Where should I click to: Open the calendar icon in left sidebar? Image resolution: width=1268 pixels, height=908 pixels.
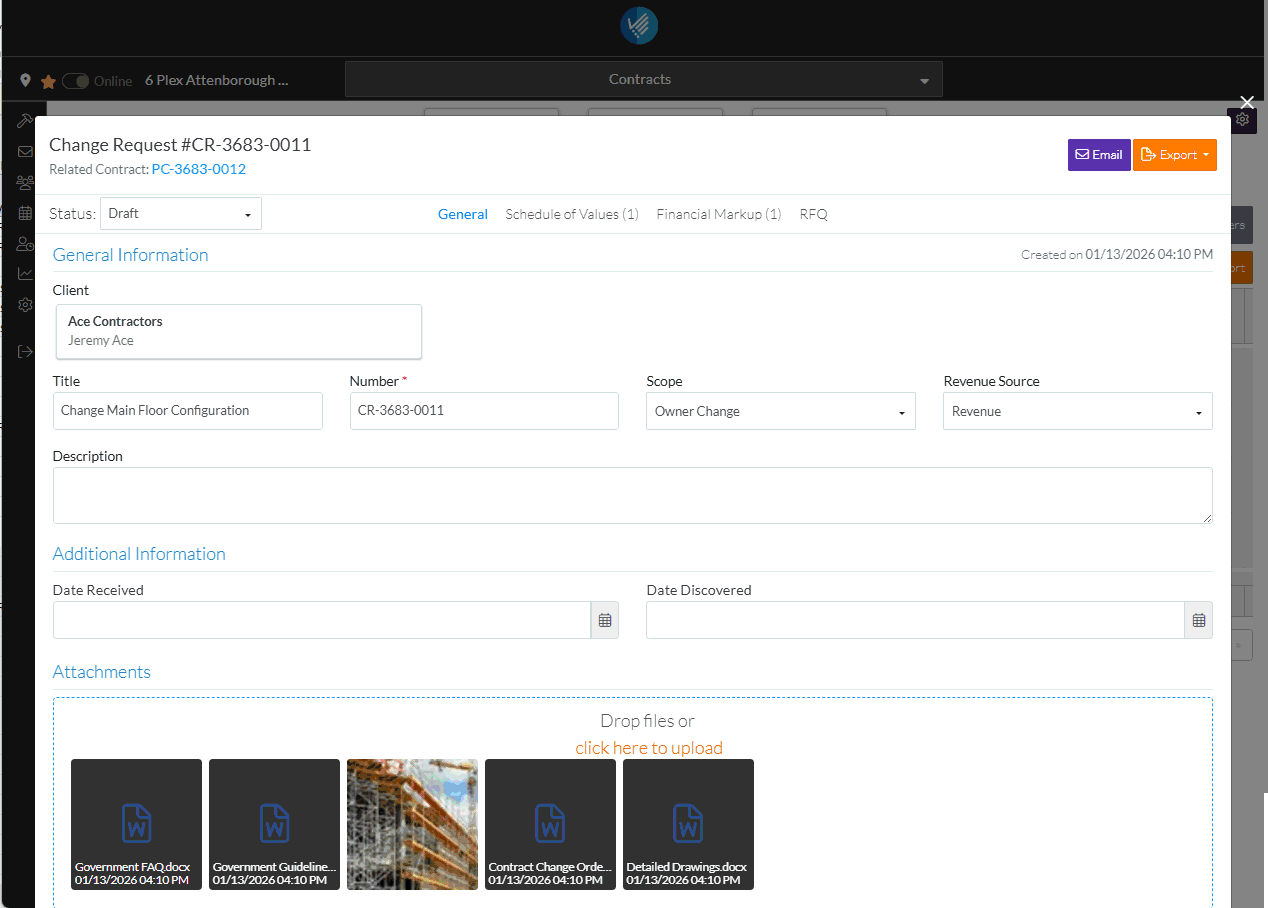tap(25, 213)
